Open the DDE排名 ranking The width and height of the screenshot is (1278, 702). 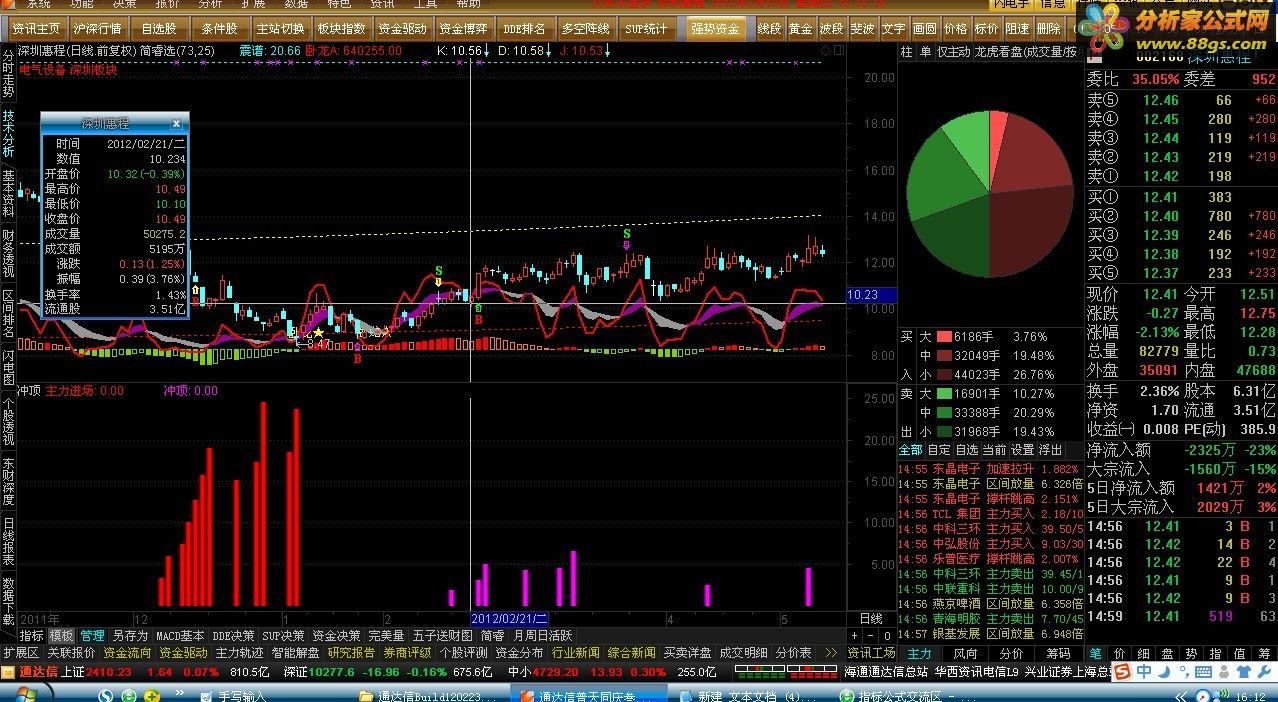pos(524,28)
